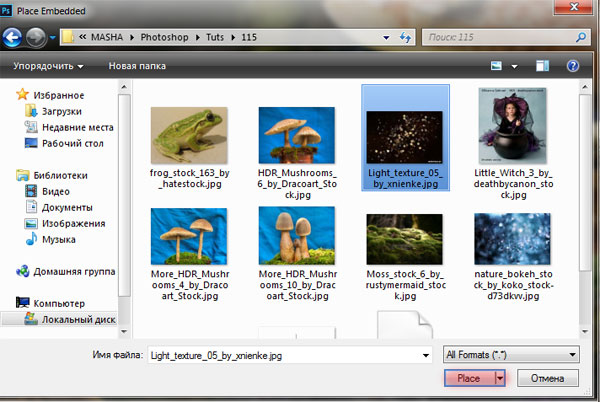The height and width of the screenshot is (402, 600).
Task: Open Загрузки folder in sidebar
Action: [x=62, y=111]
